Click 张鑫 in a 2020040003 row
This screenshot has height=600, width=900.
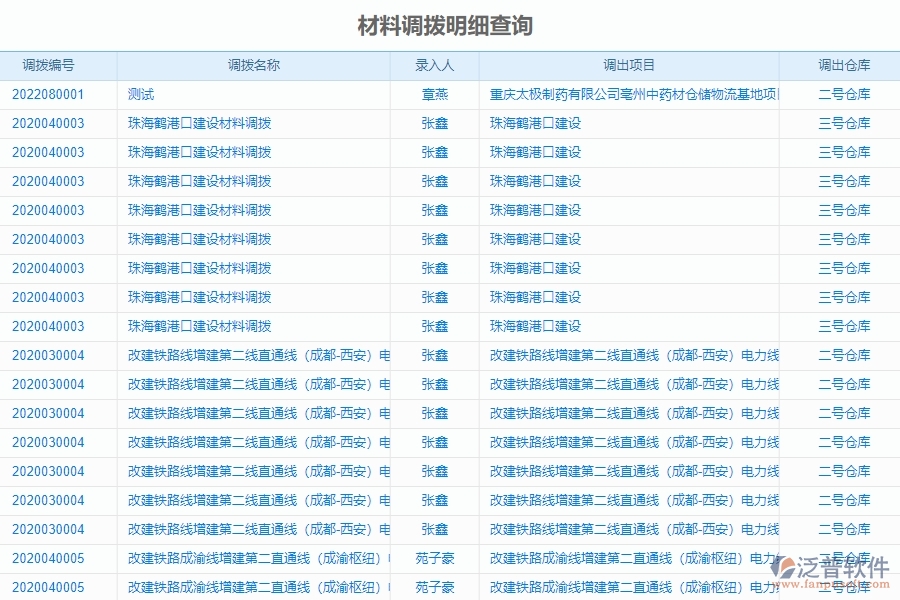(433, 123)
